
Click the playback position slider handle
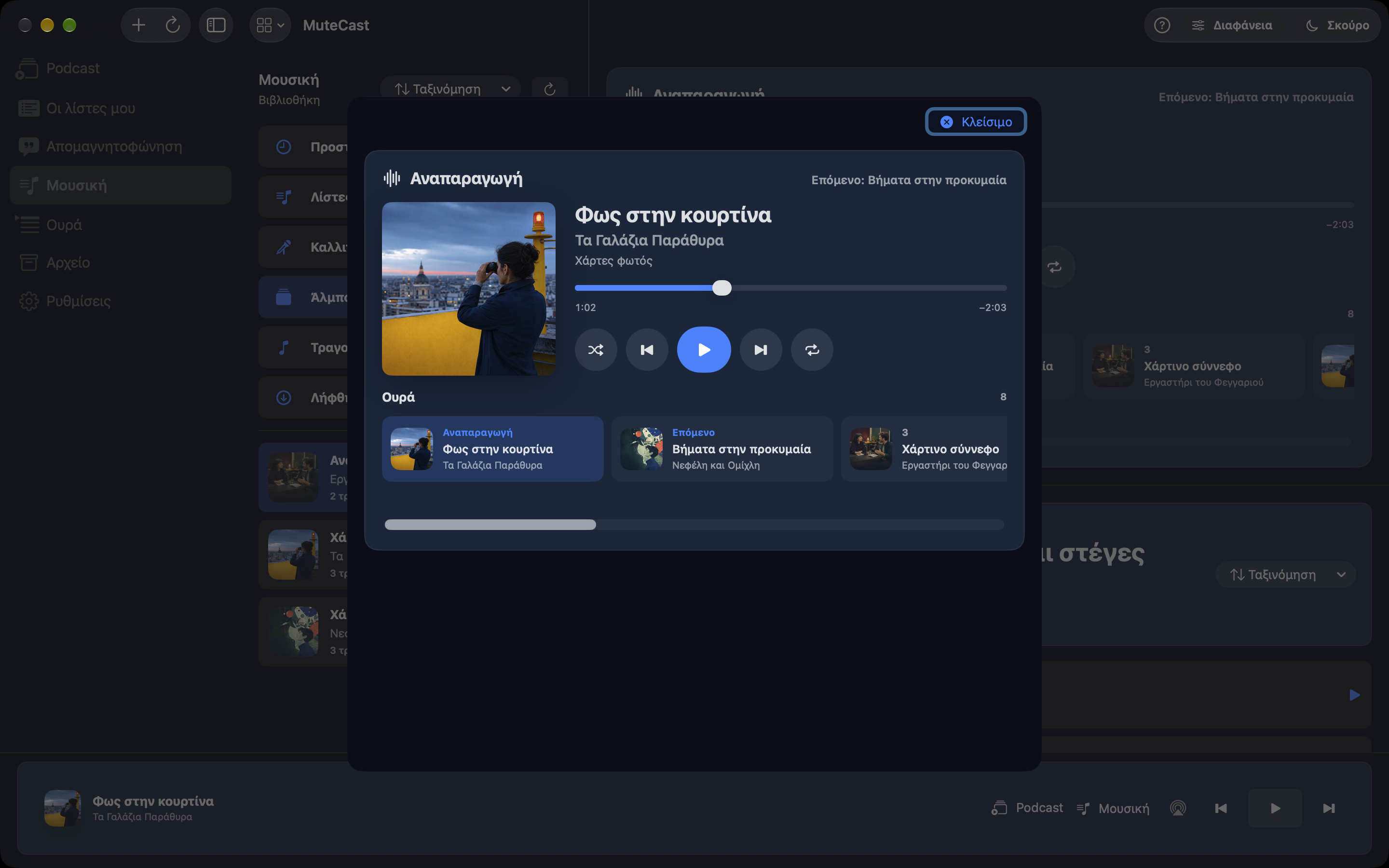(x=722, y=287)
